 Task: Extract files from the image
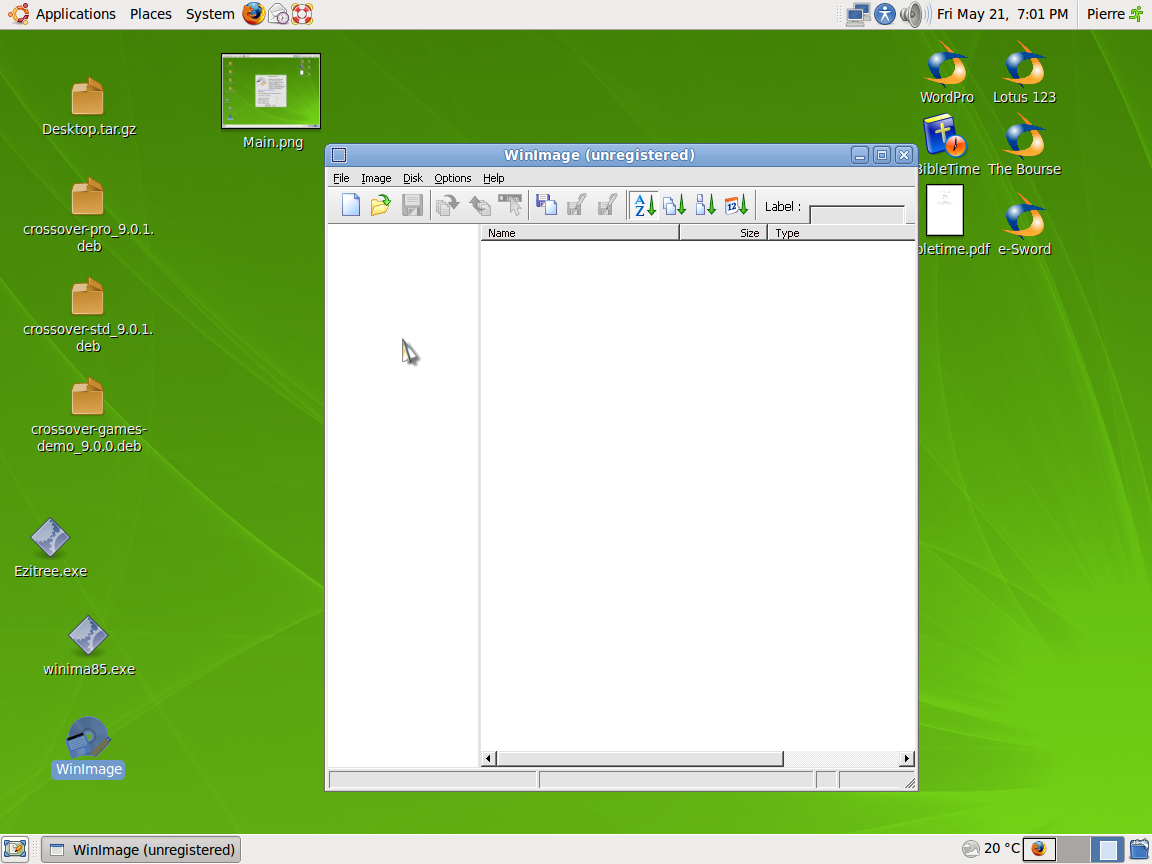[x=447, y=205]
